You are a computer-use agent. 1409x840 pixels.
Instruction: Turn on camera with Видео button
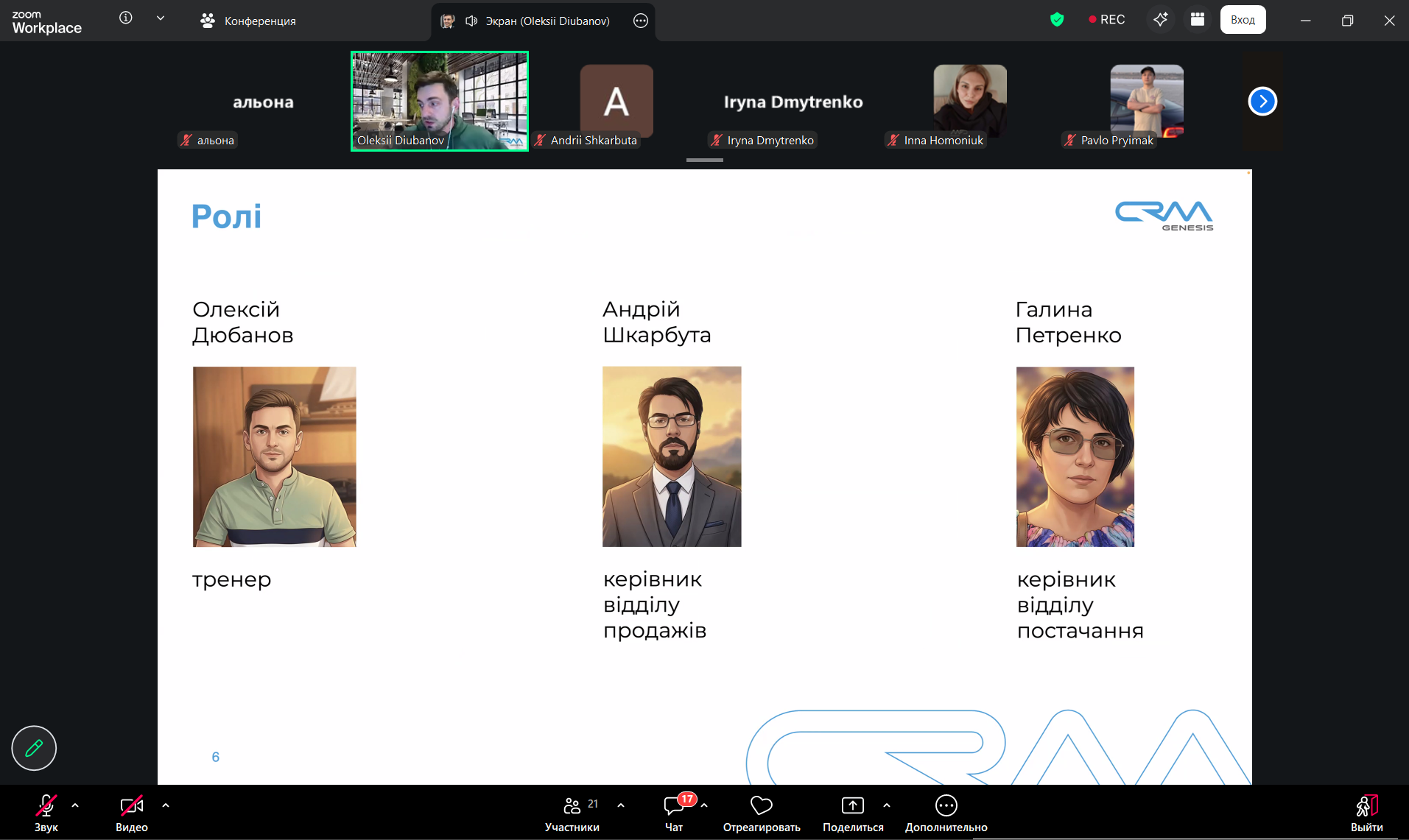(131, 812)
